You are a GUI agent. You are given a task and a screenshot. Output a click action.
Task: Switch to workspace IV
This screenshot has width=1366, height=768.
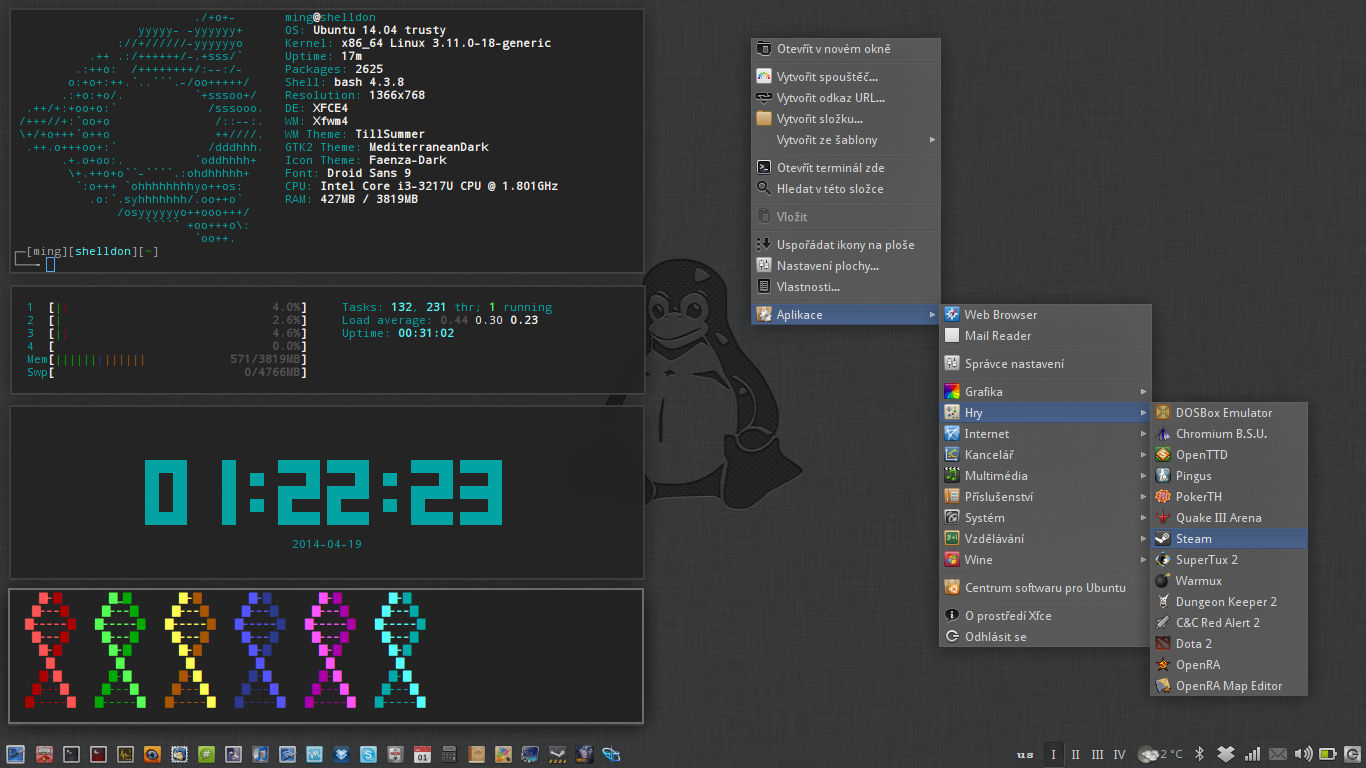(1120, 754)
